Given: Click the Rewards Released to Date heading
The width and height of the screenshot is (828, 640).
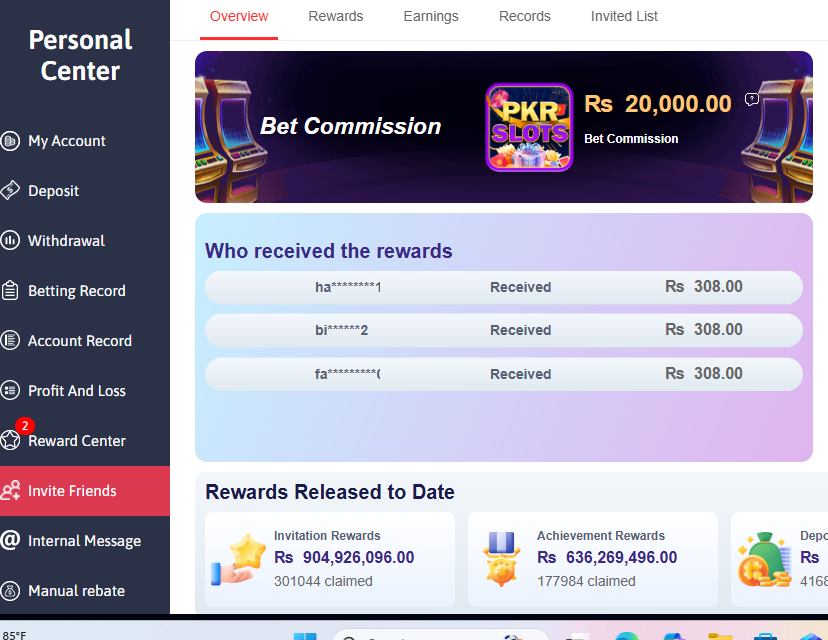Looking at the screenshot, I should click(330, 492).
